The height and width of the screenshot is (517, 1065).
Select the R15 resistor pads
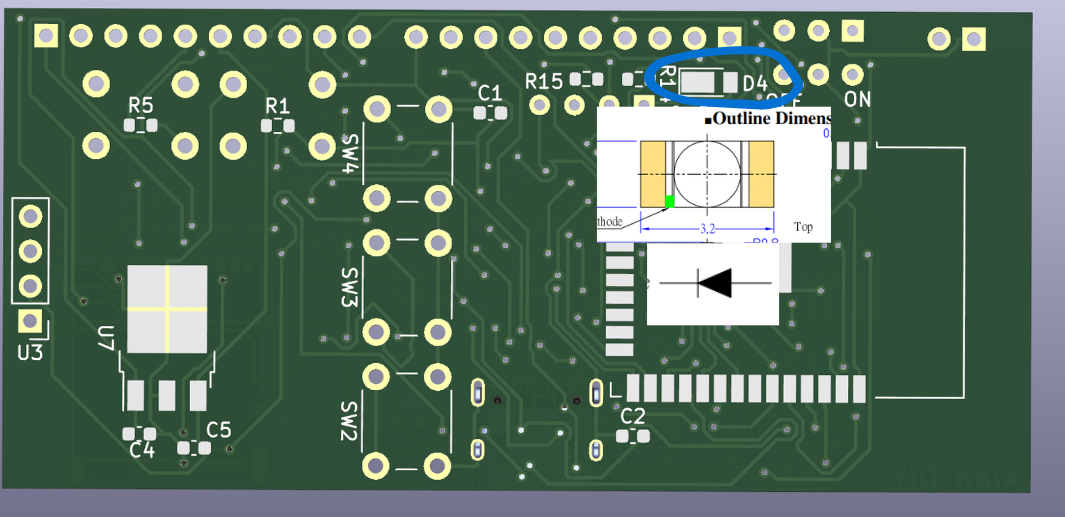click(x=586, y=79)
